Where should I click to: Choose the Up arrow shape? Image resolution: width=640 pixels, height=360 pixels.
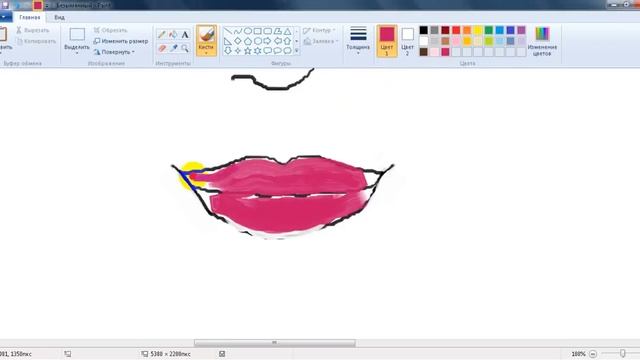287,41
